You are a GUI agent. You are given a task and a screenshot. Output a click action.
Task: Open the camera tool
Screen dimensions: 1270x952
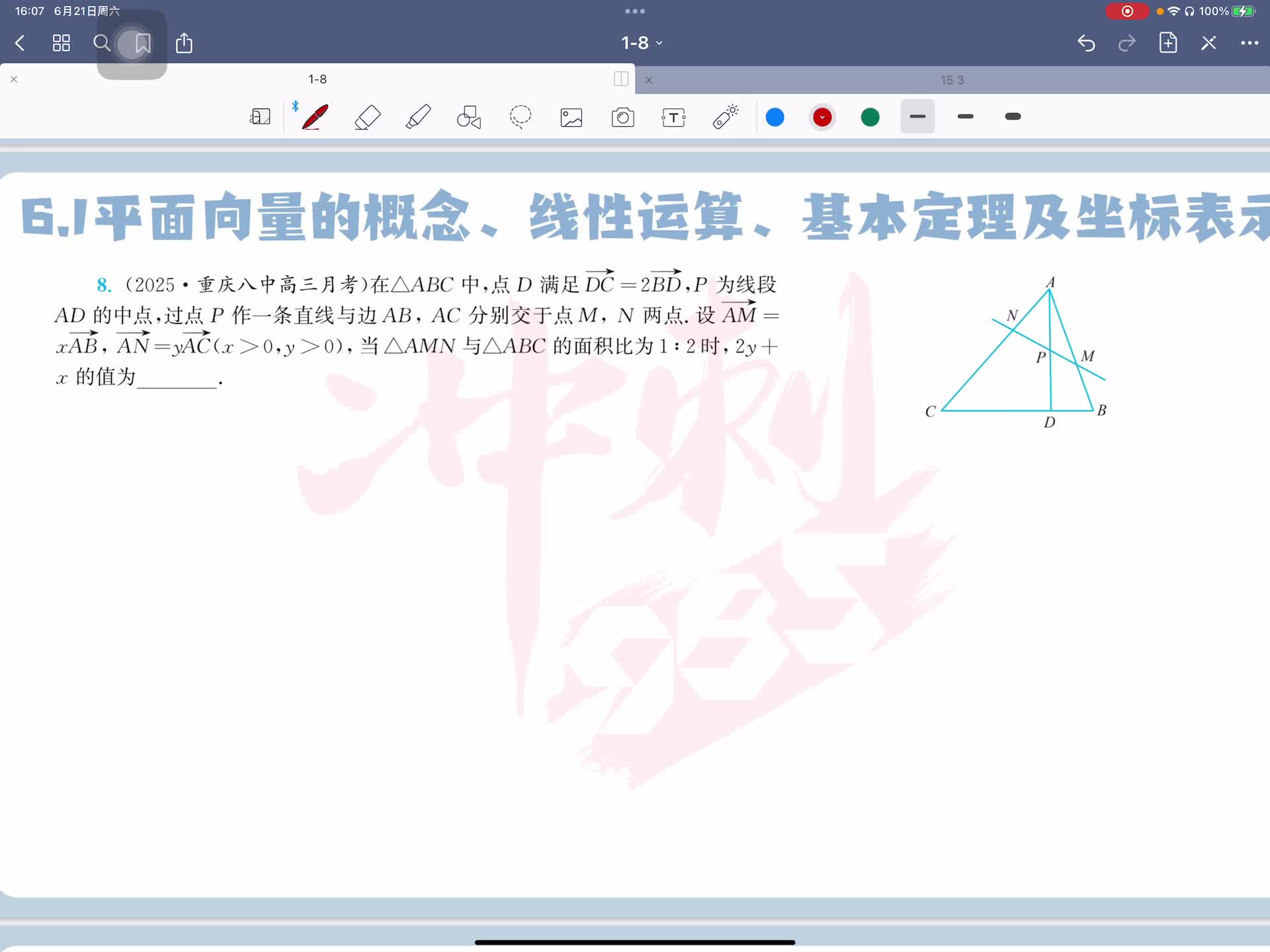click(x=622, y=118)
